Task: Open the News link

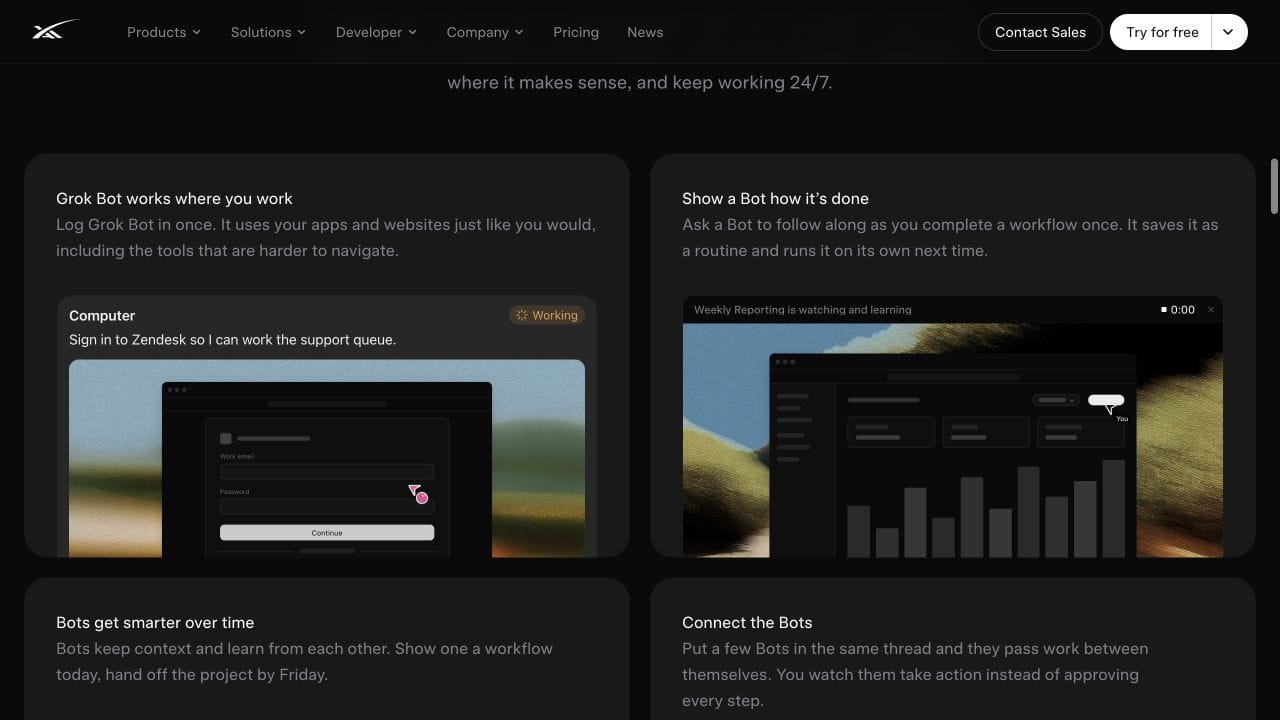Action: click(x=645, y=32)
